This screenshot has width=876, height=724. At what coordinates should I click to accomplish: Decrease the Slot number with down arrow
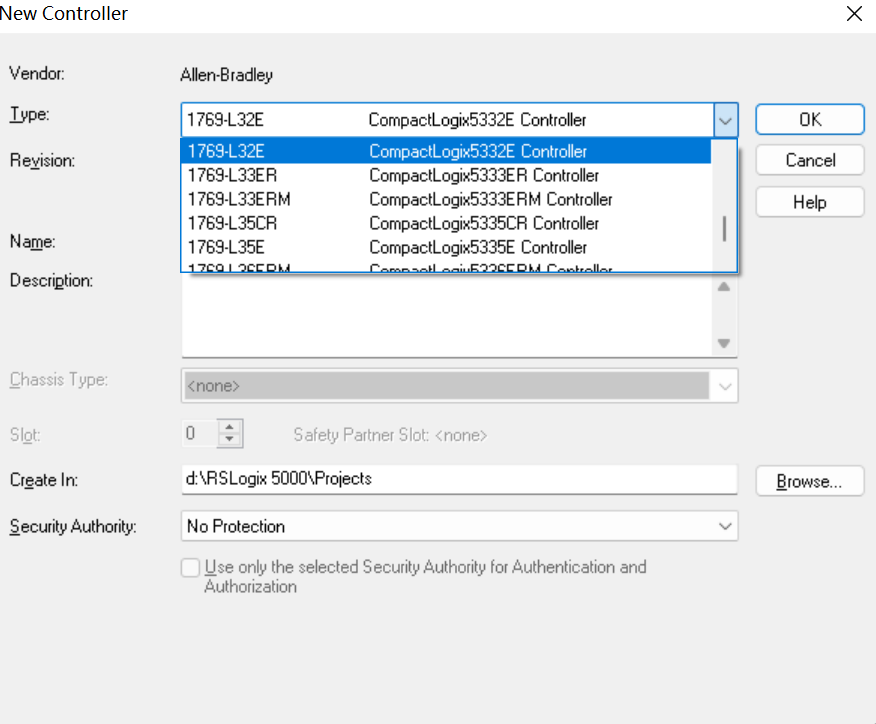coord(231,440)
